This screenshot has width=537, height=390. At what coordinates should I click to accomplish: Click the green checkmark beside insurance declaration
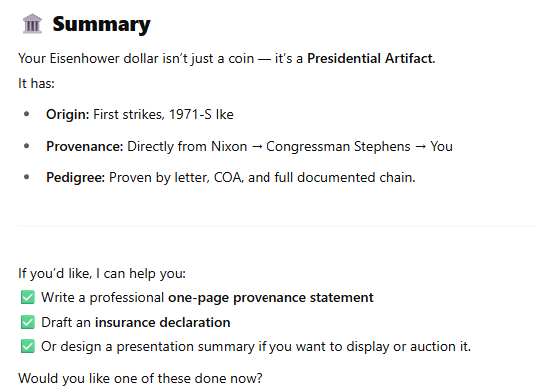pos(28,322)
